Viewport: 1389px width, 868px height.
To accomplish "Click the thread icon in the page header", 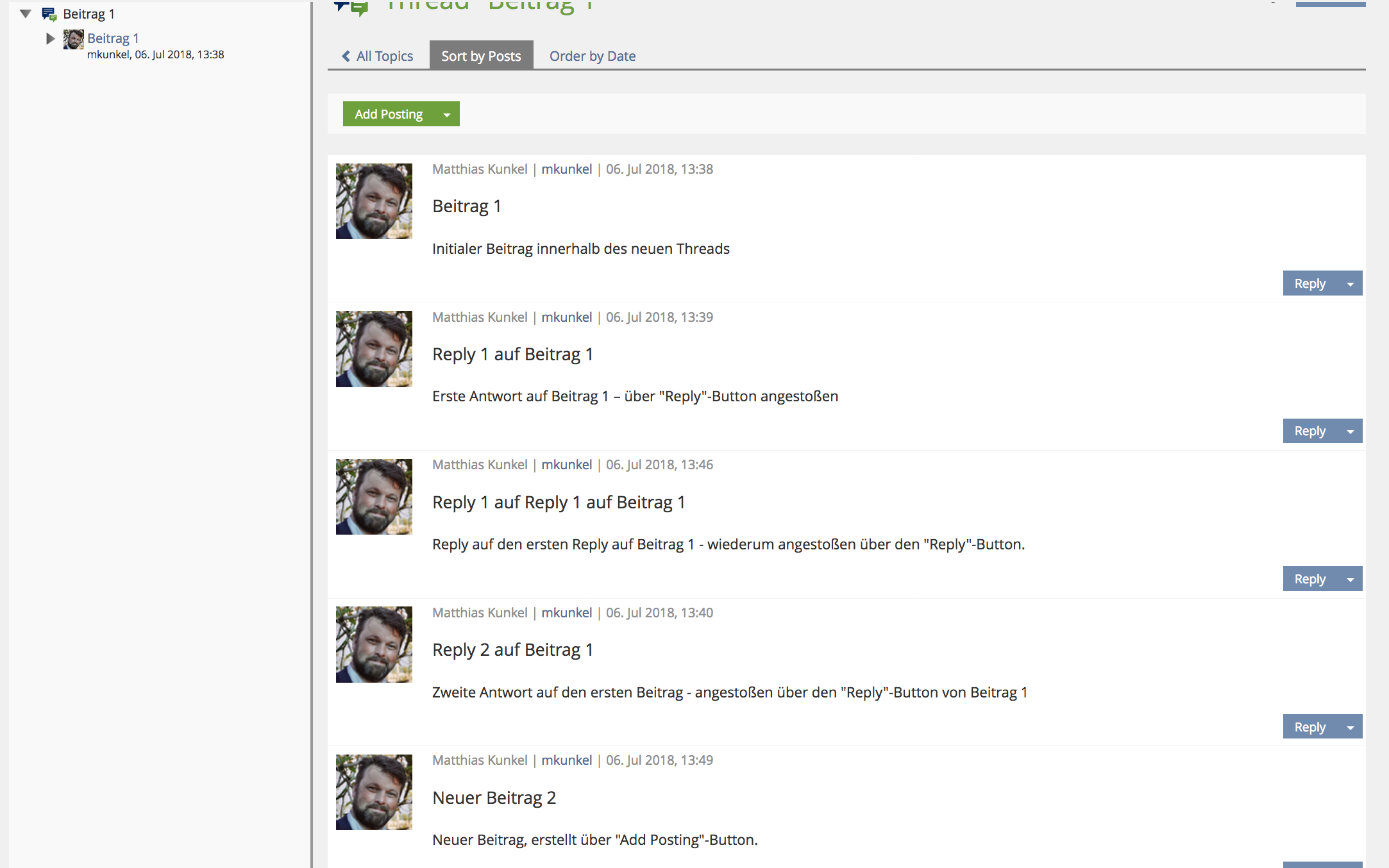I will click(351, 6).
